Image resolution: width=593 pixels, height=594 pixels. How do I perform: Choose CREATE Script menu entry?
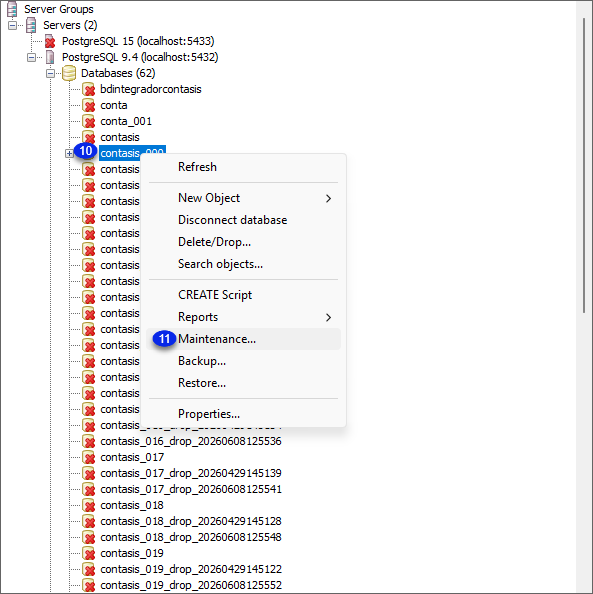243,295
